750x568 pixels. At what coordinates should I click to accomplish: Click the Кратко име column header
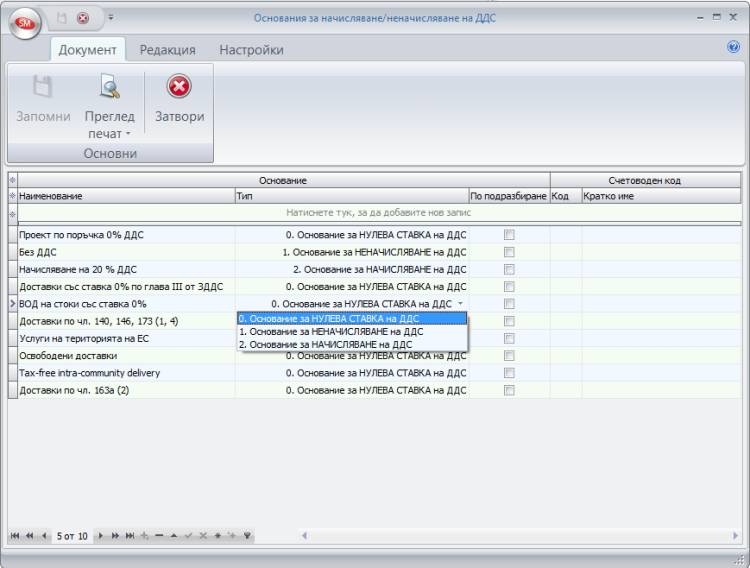(661, 196)
